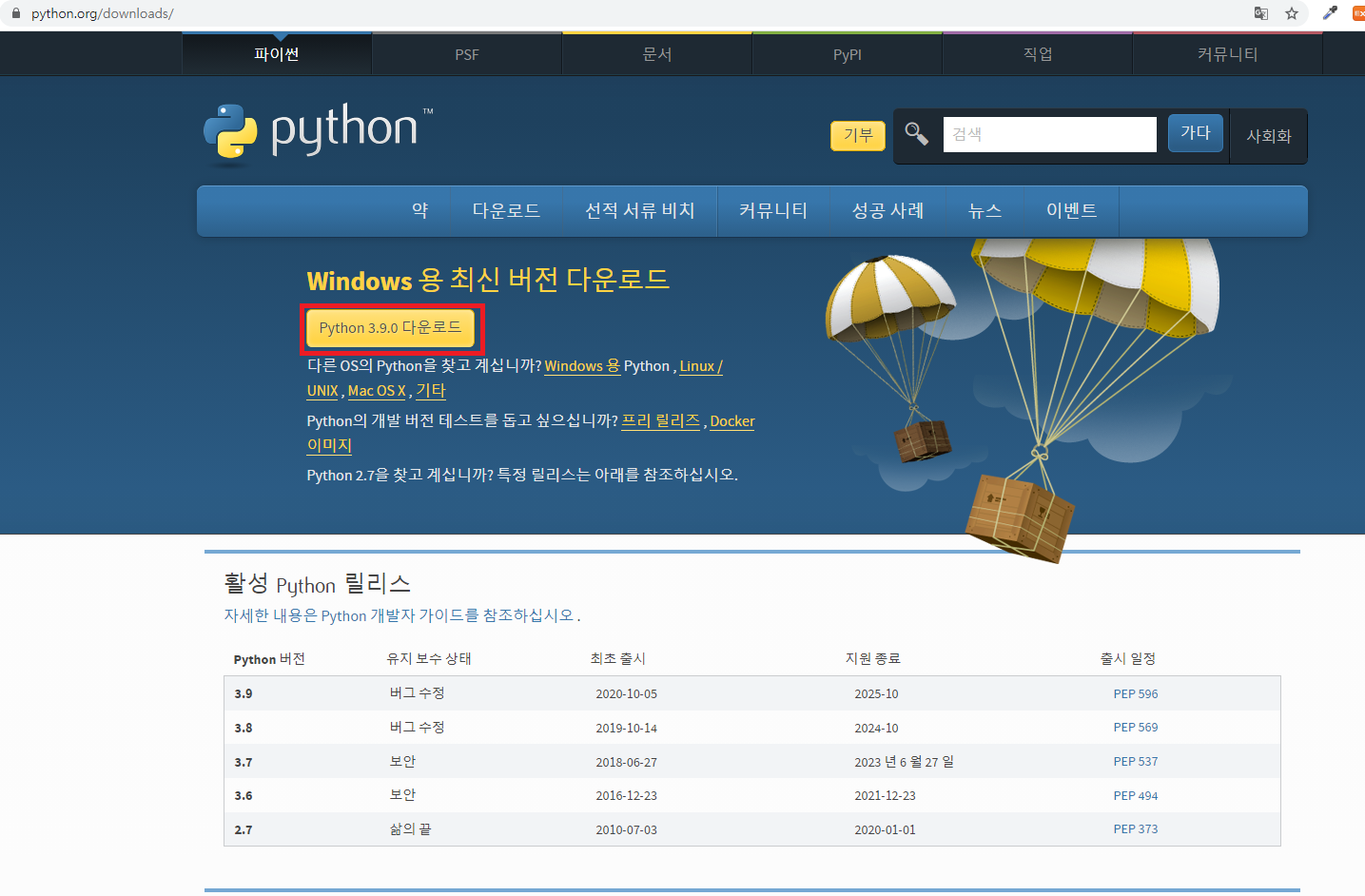Open the PEP 569 link

coord(1136,728)
